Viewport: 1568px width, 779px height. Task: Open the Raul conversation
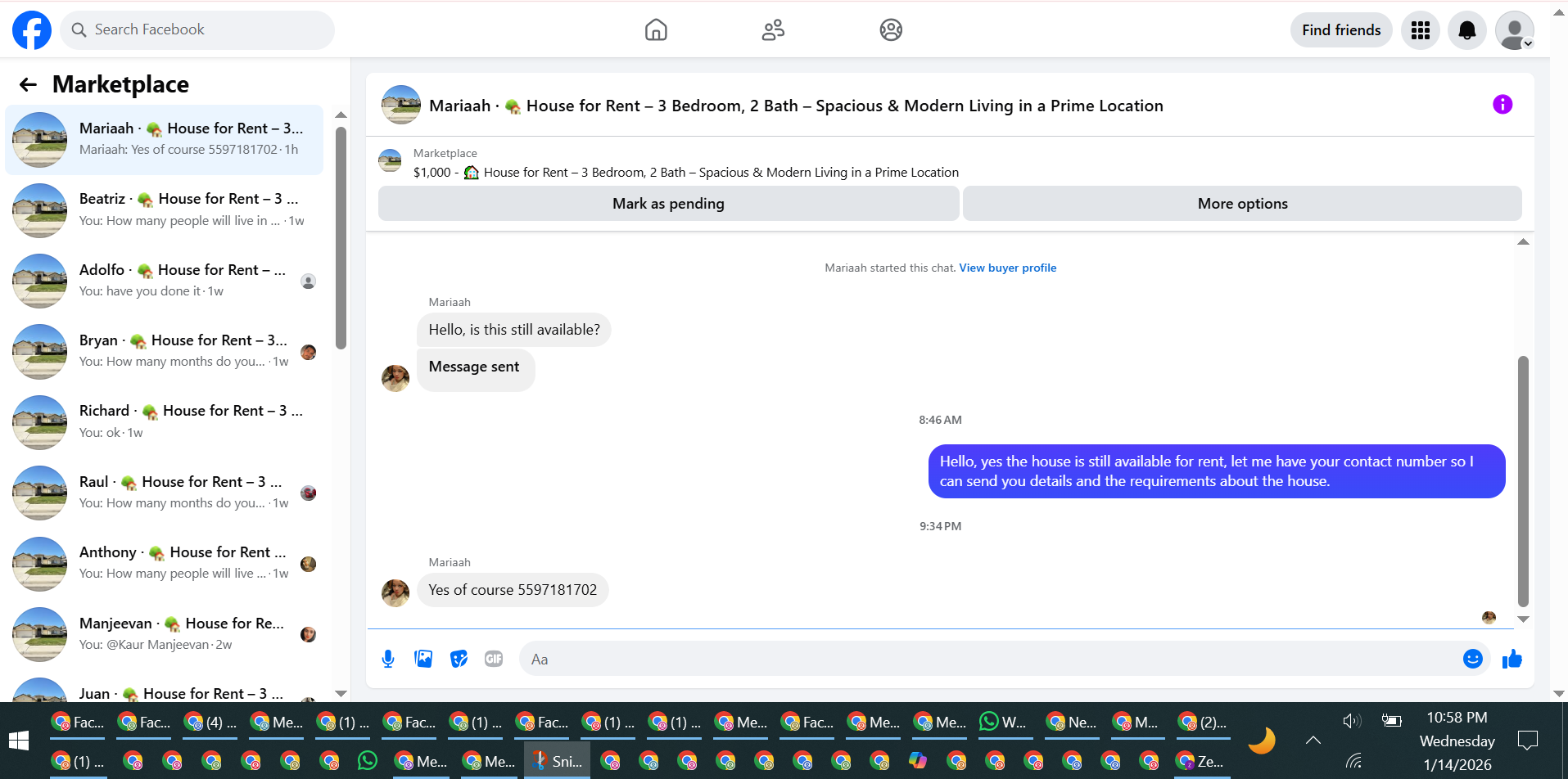tap(164, 493)
